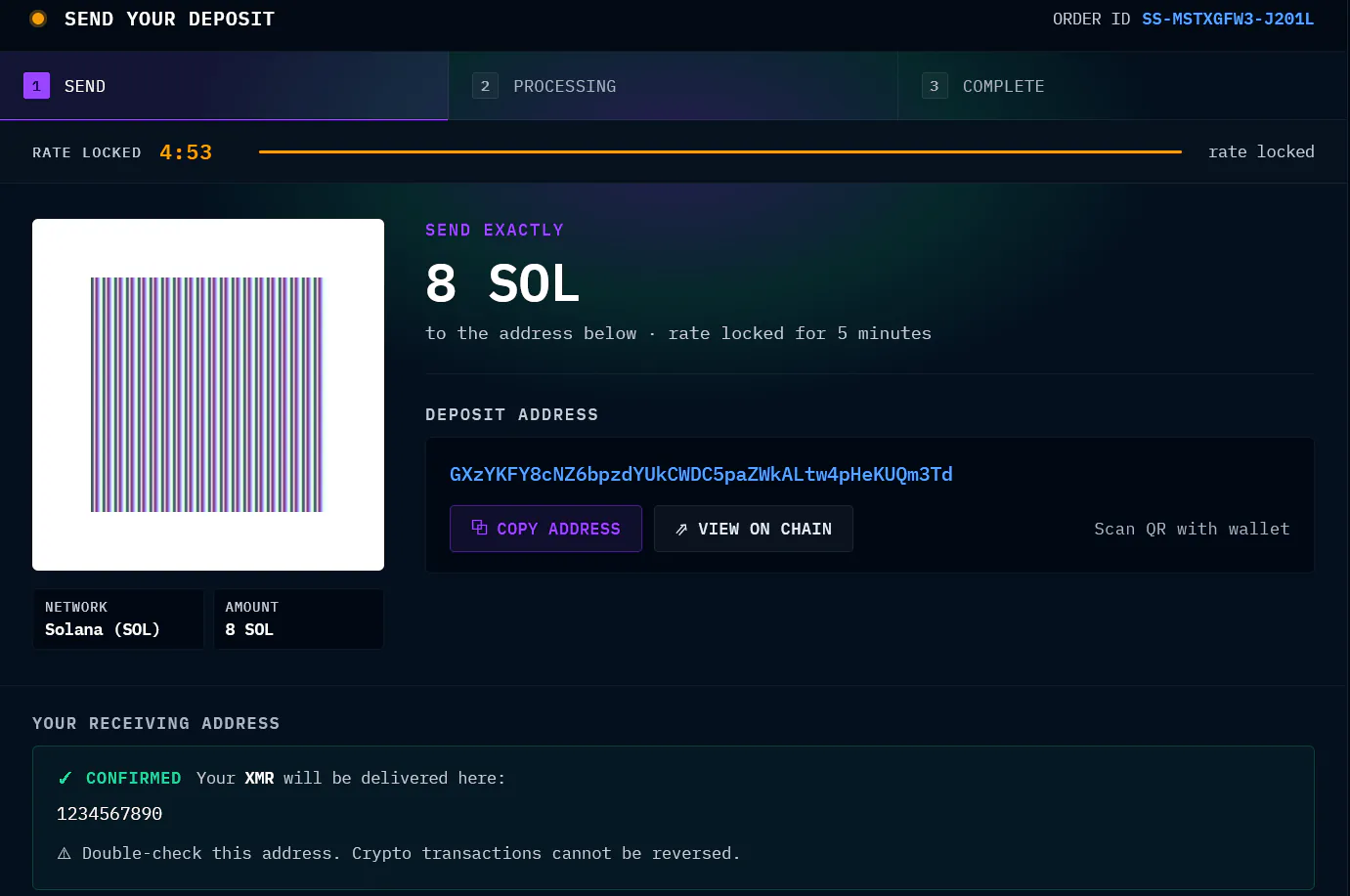Screen dimensions: 1350x896
Task: Click 'YOUR RECEIVING ADDRESS' heading
Action: click(156, 723)
